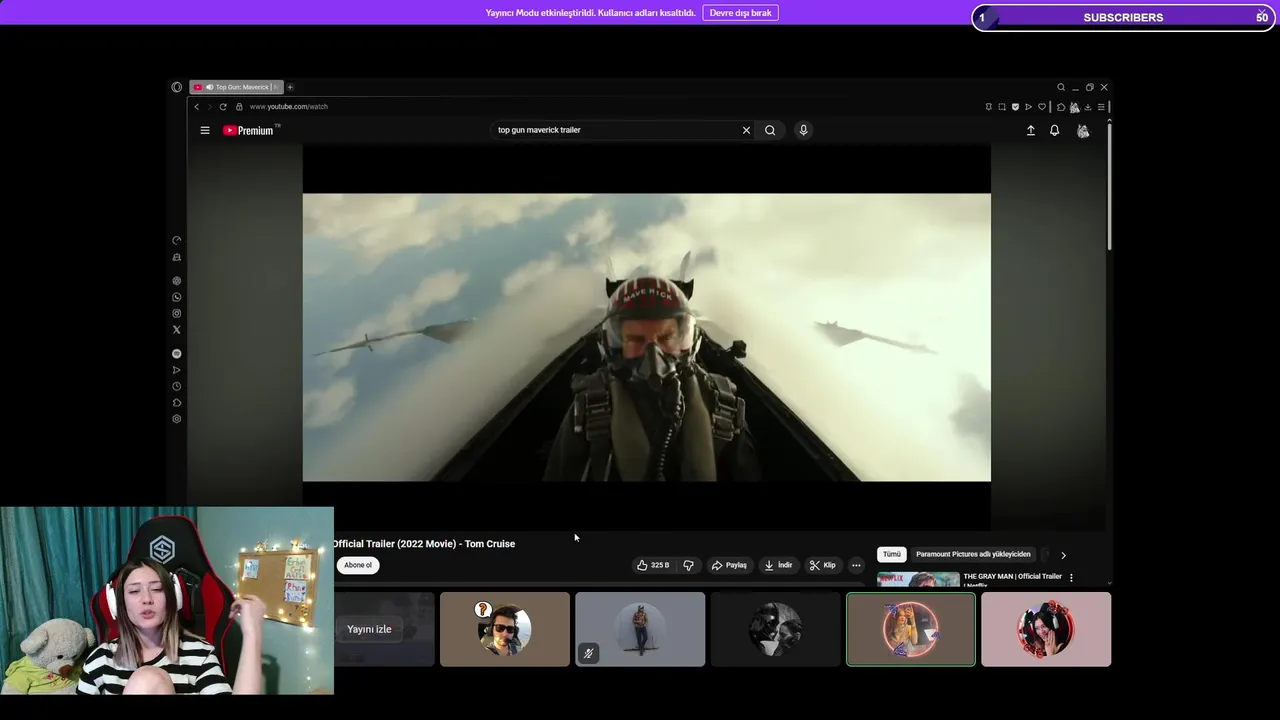Open ad blocker shield in address bar

[x=1015, y=107]
